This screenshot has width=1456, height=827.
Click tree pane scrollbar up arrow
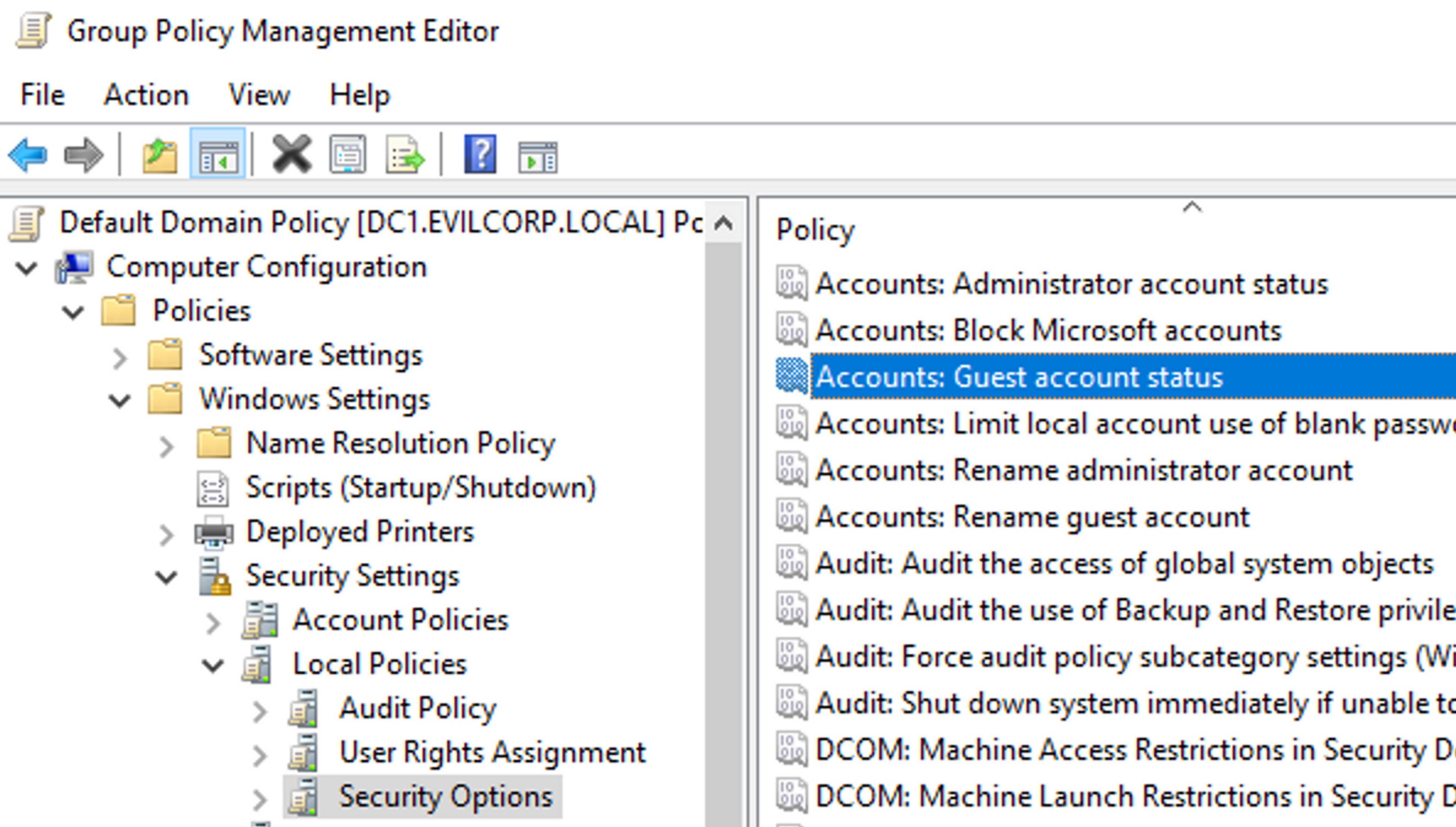pos(723,223)
